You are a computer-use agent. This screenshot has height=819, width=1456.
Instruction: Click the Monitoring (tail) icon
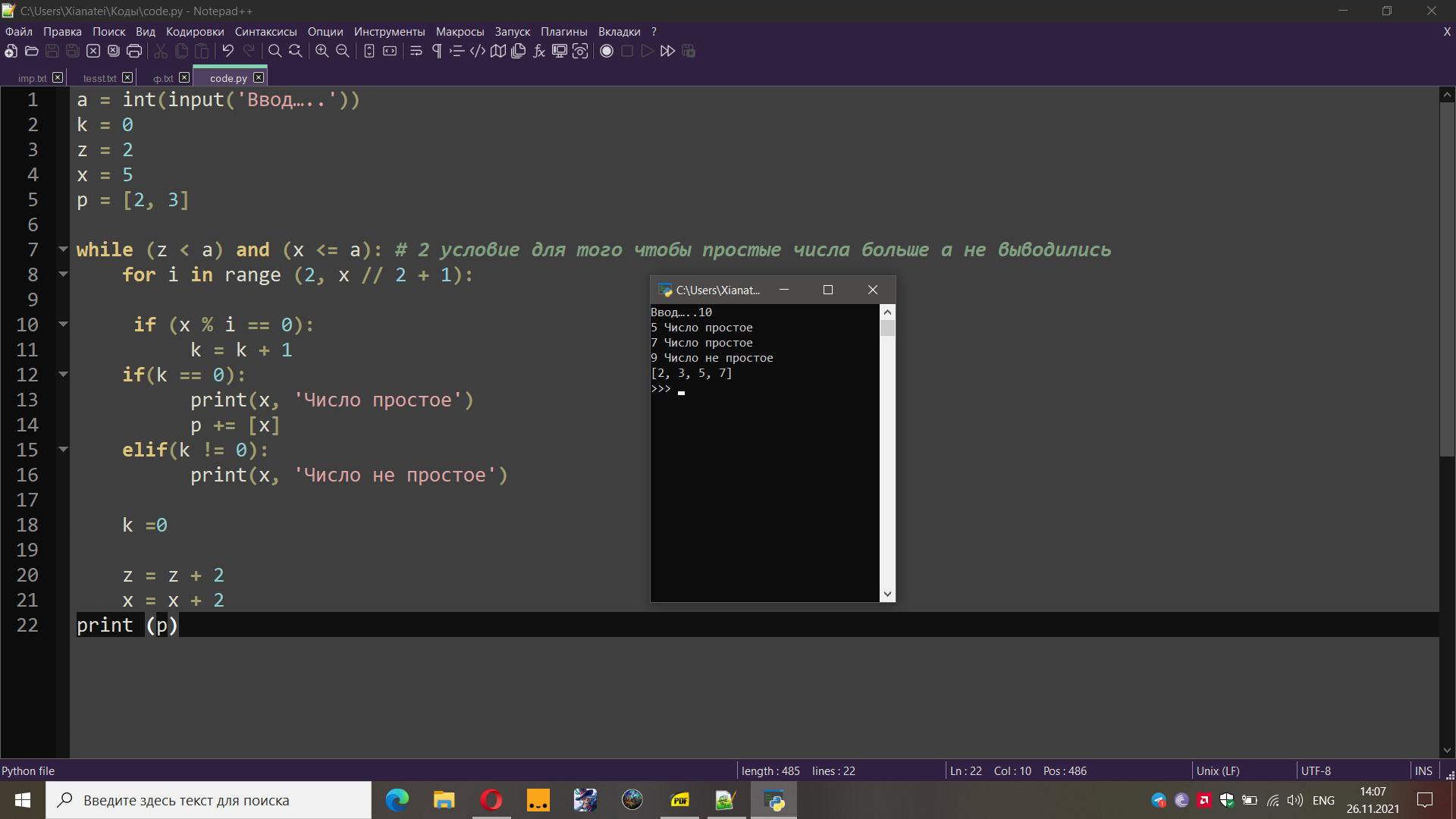tap(579, 51)
